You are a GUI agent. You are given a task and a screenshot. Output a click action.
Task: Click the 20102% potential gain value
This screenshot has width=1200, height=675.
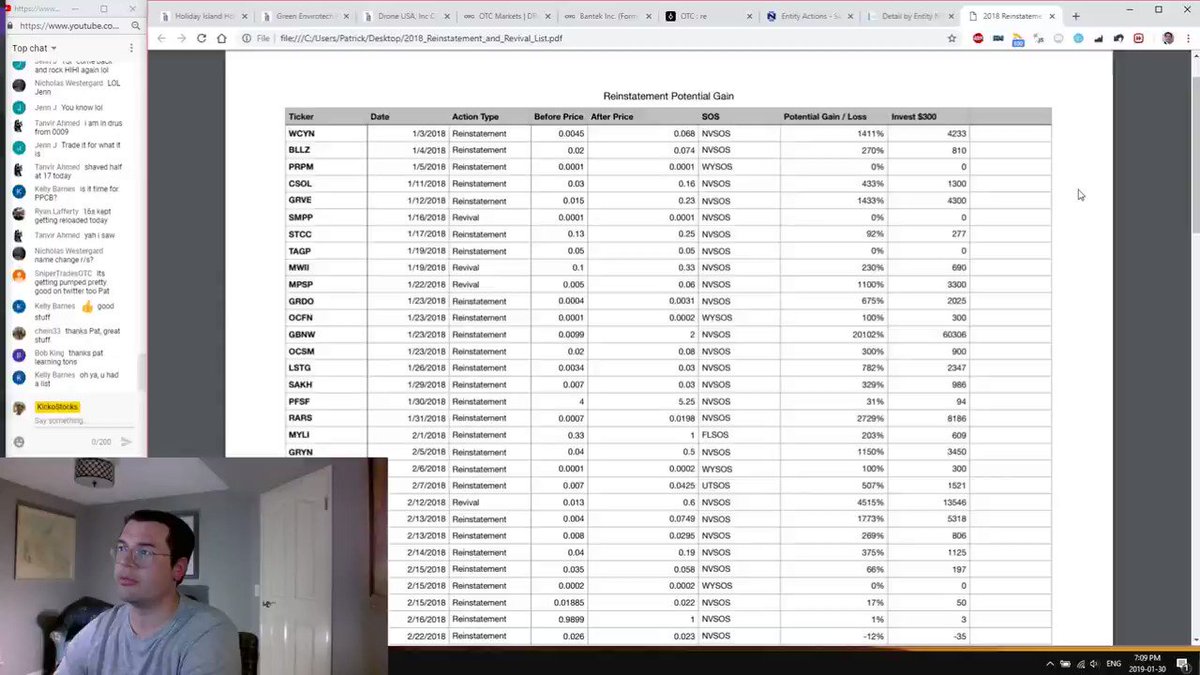point(867,335)
